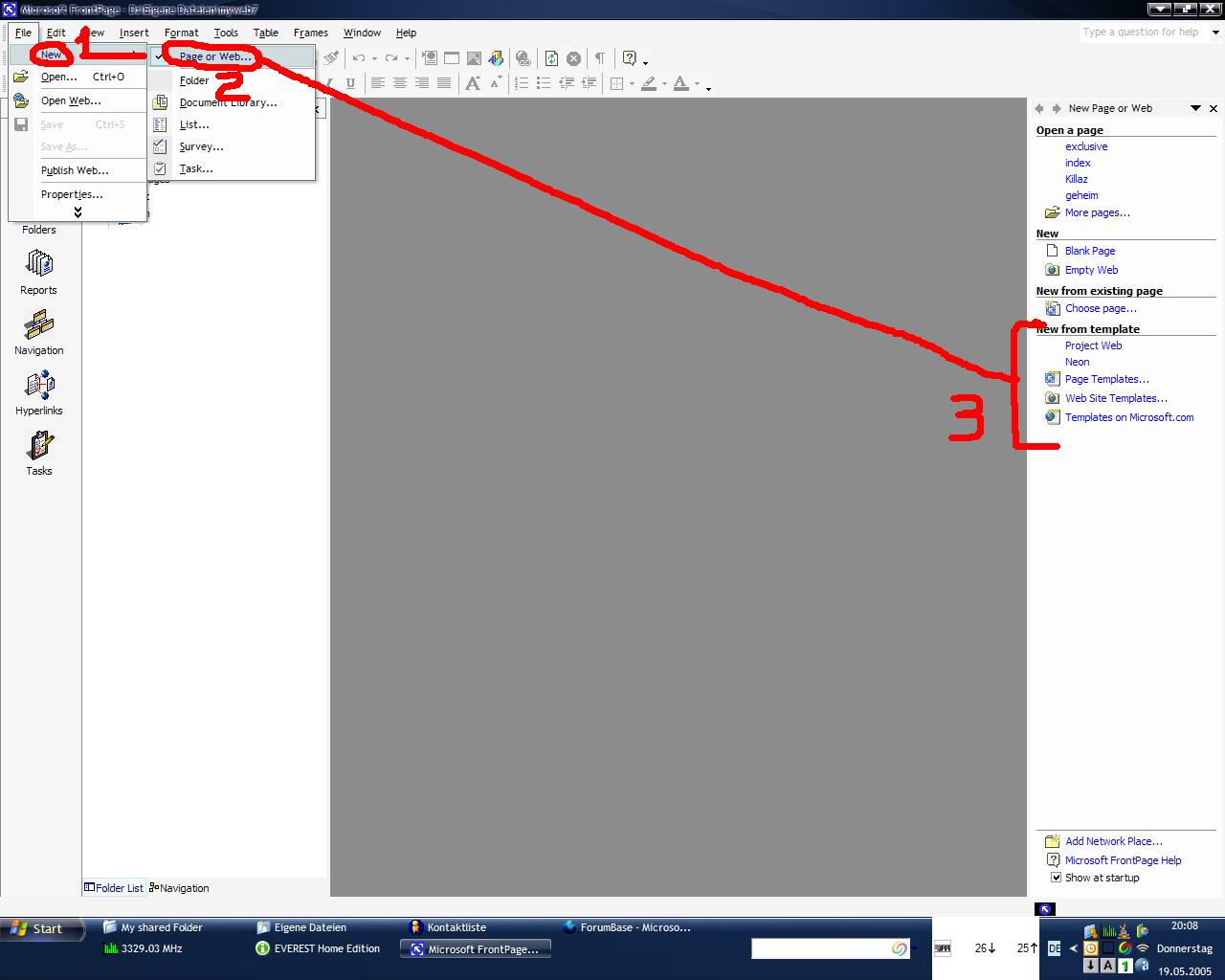Toggle Align Right
This screenshot has height=980, width=1225.
tap(422, 83)
